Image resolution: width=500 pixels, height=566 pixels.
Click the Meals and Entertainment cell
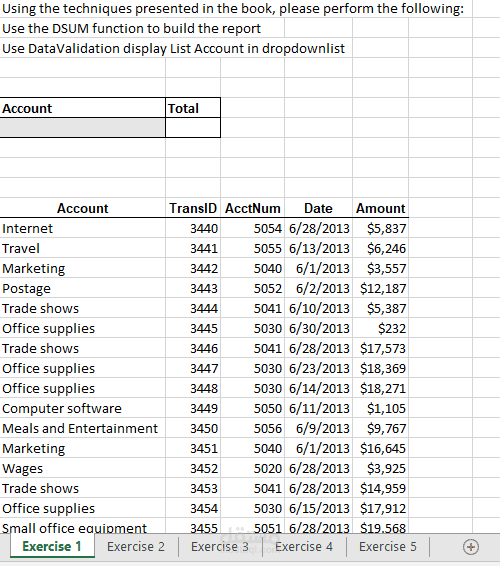[x=82, y=428]
